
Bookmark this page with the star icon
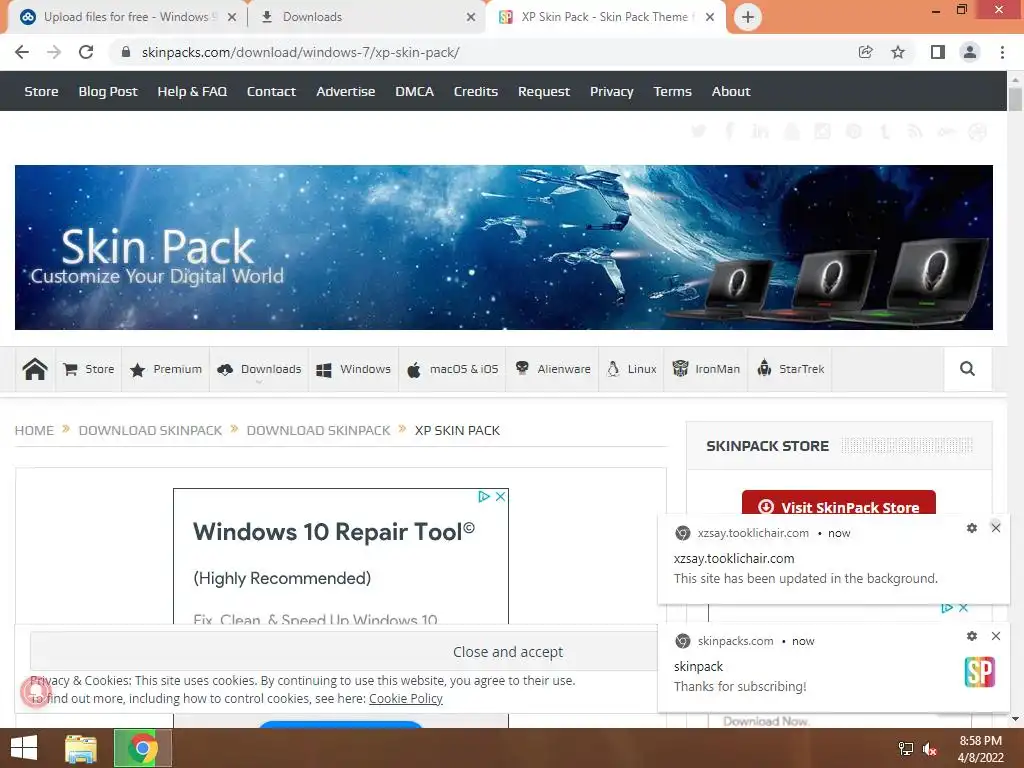click(898, 52)
